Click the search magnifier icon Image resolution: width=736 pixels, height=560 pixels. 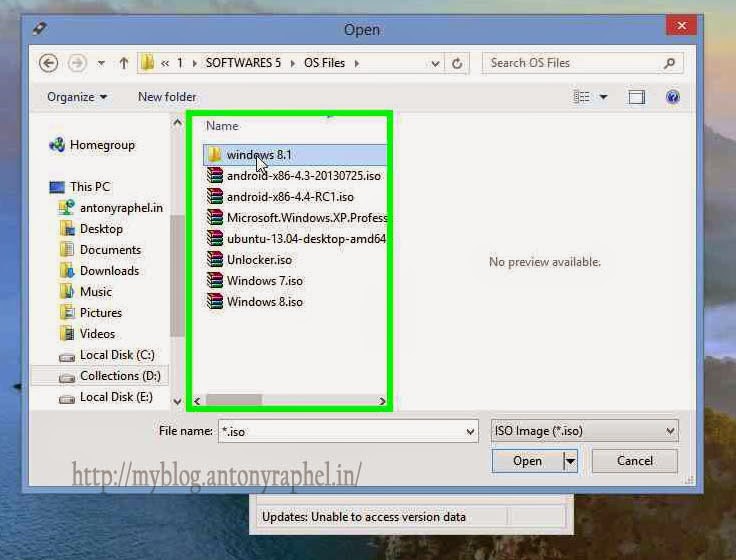pyautogui.click(x=670, y=63)
